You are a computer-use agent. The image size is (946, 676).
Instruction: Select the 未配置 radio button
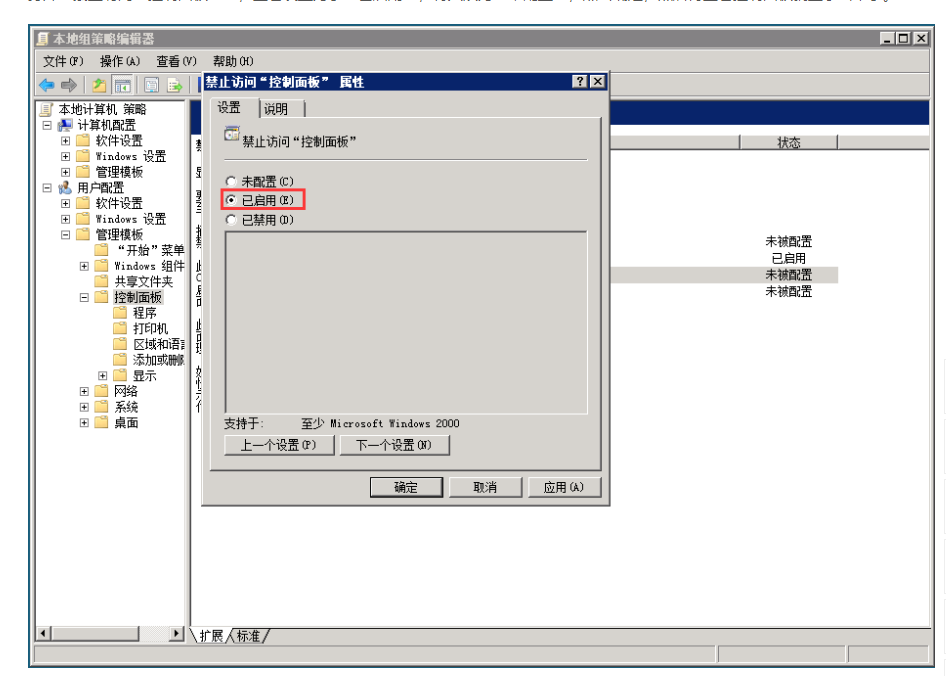point(231,182)
